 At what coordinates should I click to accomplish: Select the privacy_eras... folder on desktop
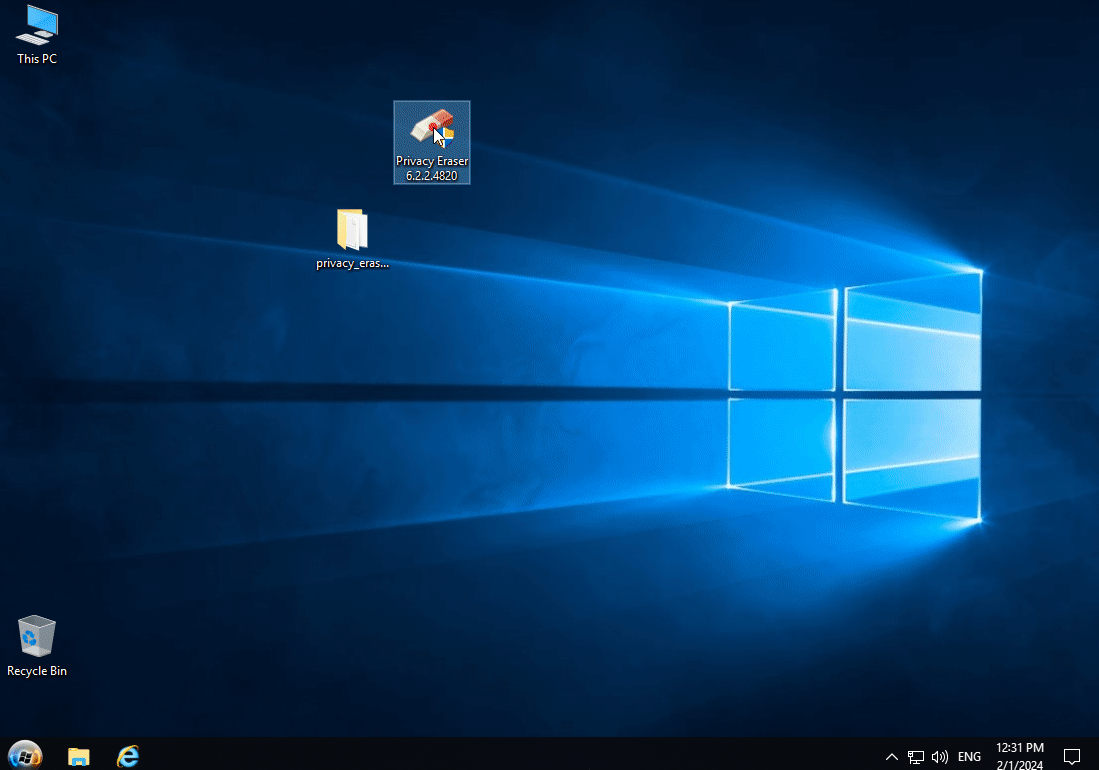click(352, 239)
